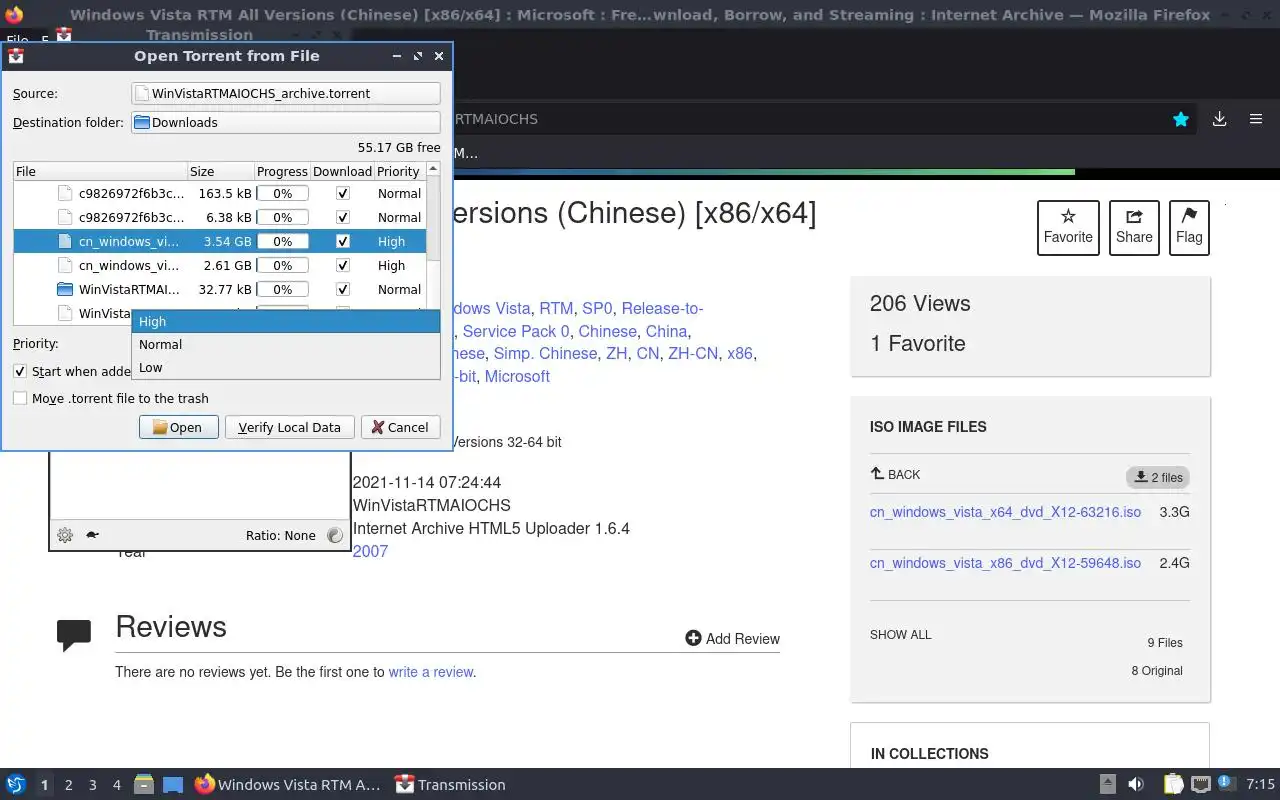1280x800 pixels.
Task: Uncheck download for 32.77 kB folder
Action: 343,289
